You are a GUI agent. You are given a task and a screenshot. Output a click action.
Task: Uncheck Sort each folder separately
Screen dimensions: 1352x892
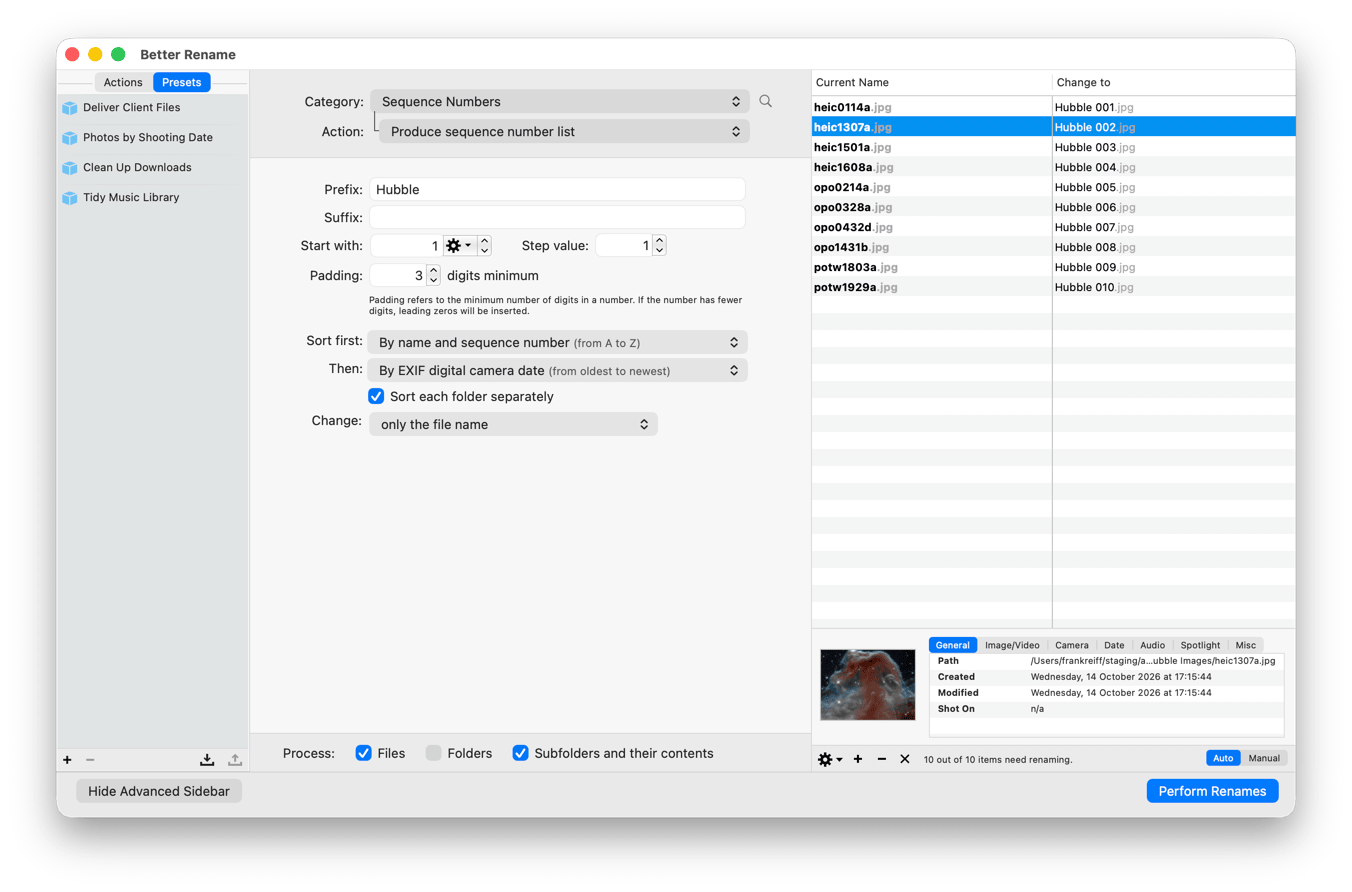coord(377,396)
